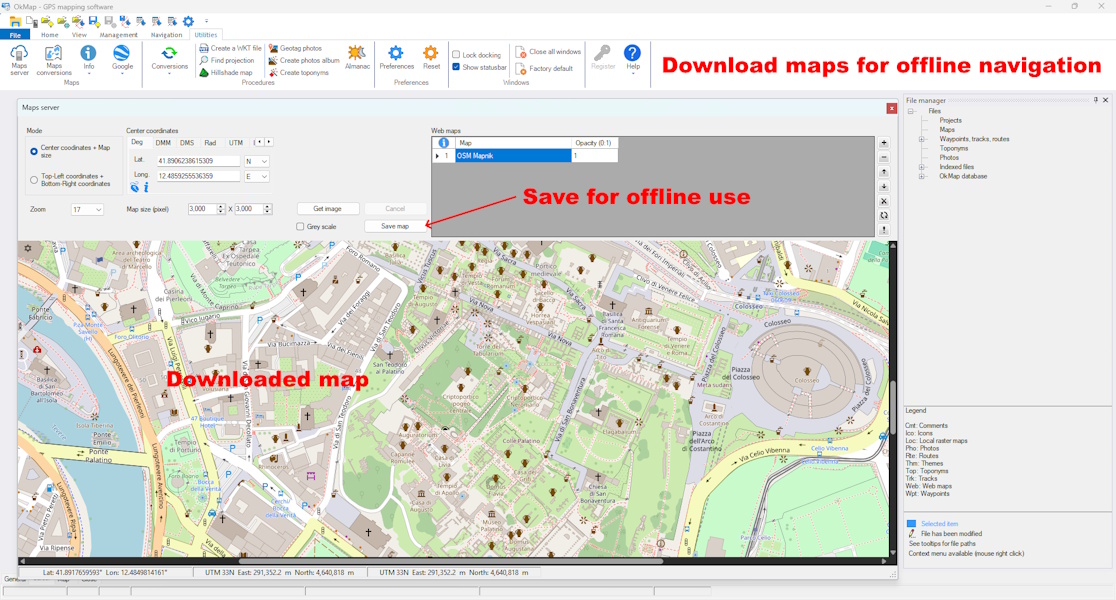Open the Conversions tool
Viewport: 1116px width, 600px height.
(169, 58)
